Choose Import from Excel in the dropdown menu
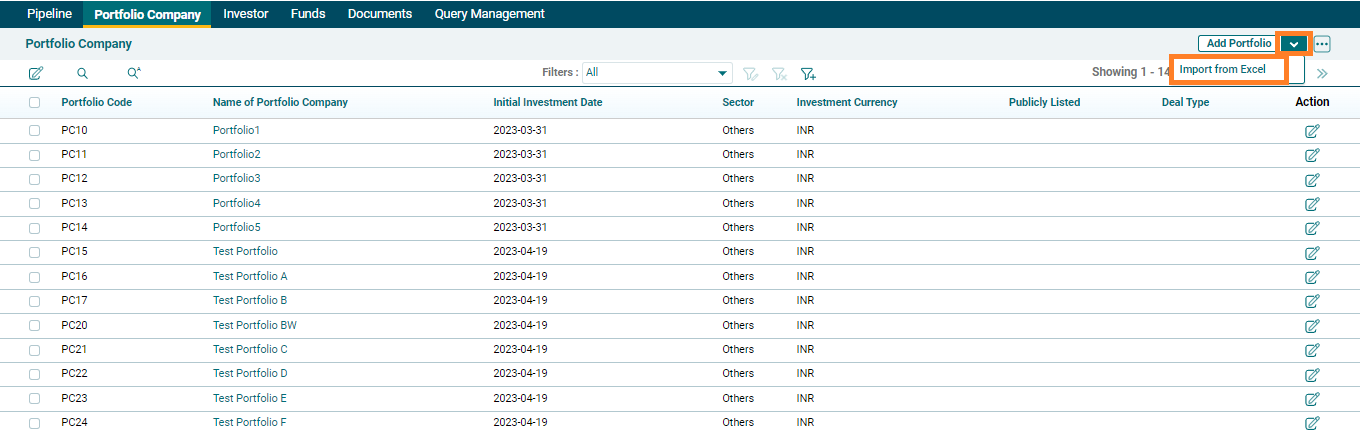1360x434 pixels. pos(1223,70)
